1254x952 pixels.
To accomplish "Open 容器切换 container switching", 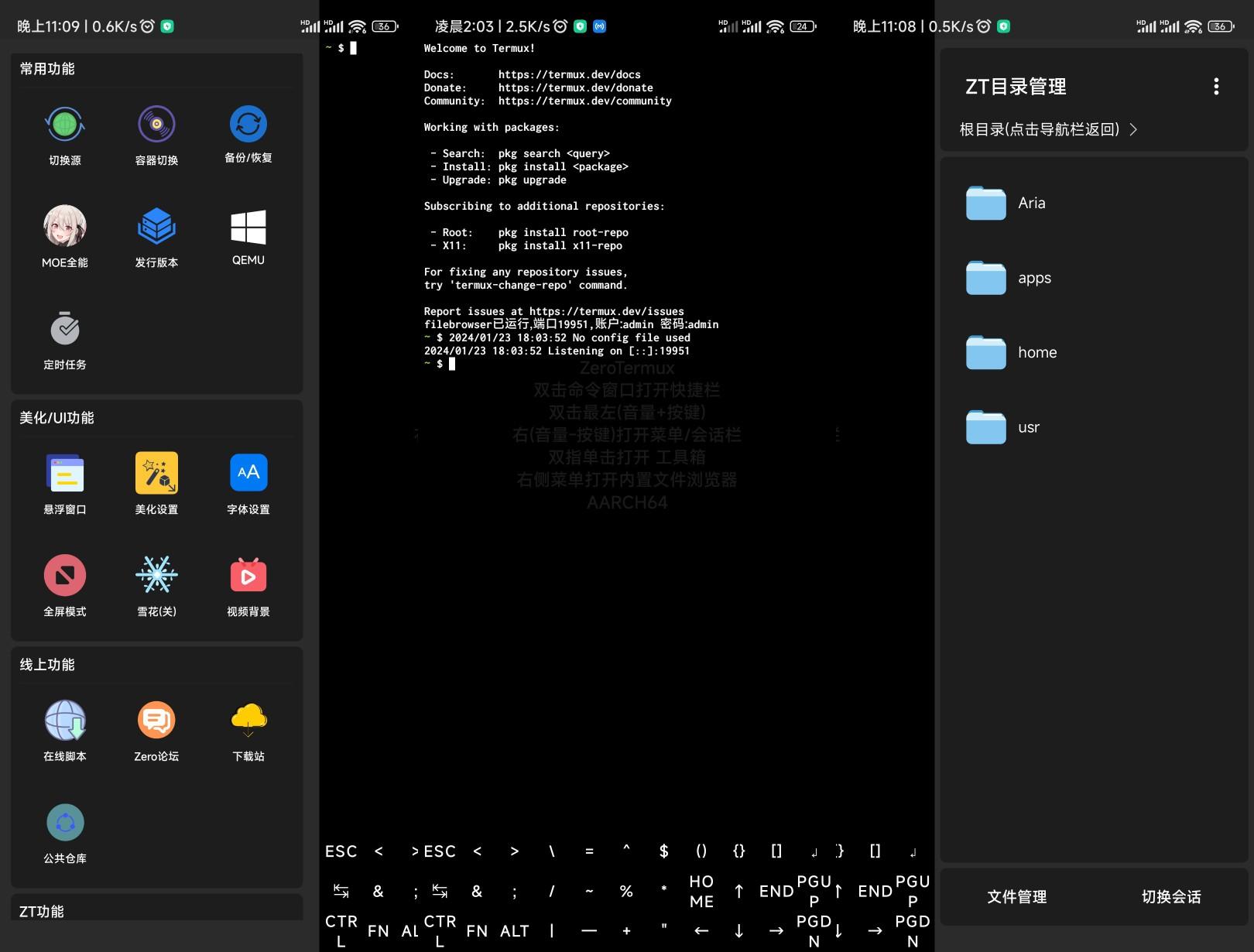I will pos(156,135).
